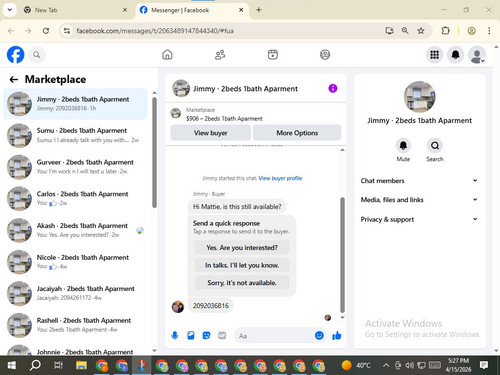
Task: Open the Jacaiyah conversation
Action: (x=75, y=293)
